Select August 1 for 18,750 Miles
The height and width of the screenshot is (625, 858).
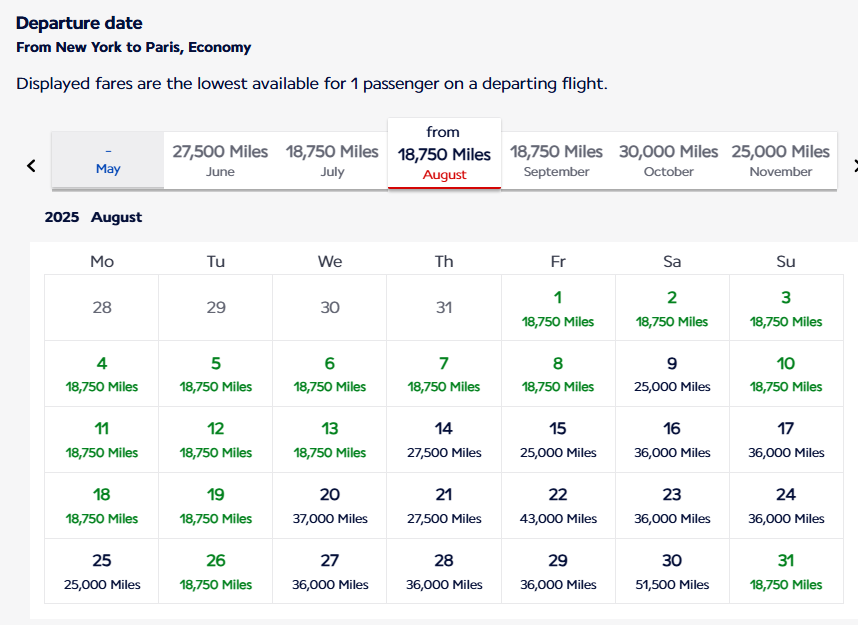pyautogui.click(x=558, y=308)
